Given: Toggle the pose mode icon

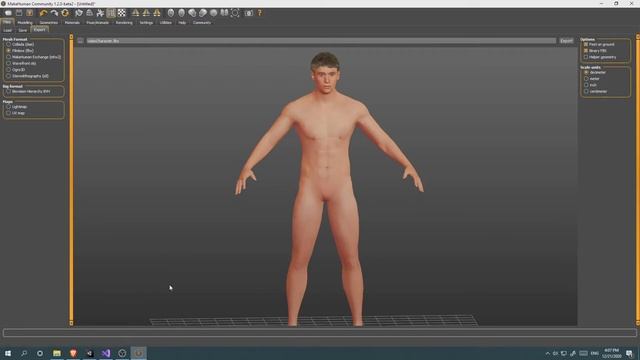Looking at the screenshot, I should click(100, 13).
